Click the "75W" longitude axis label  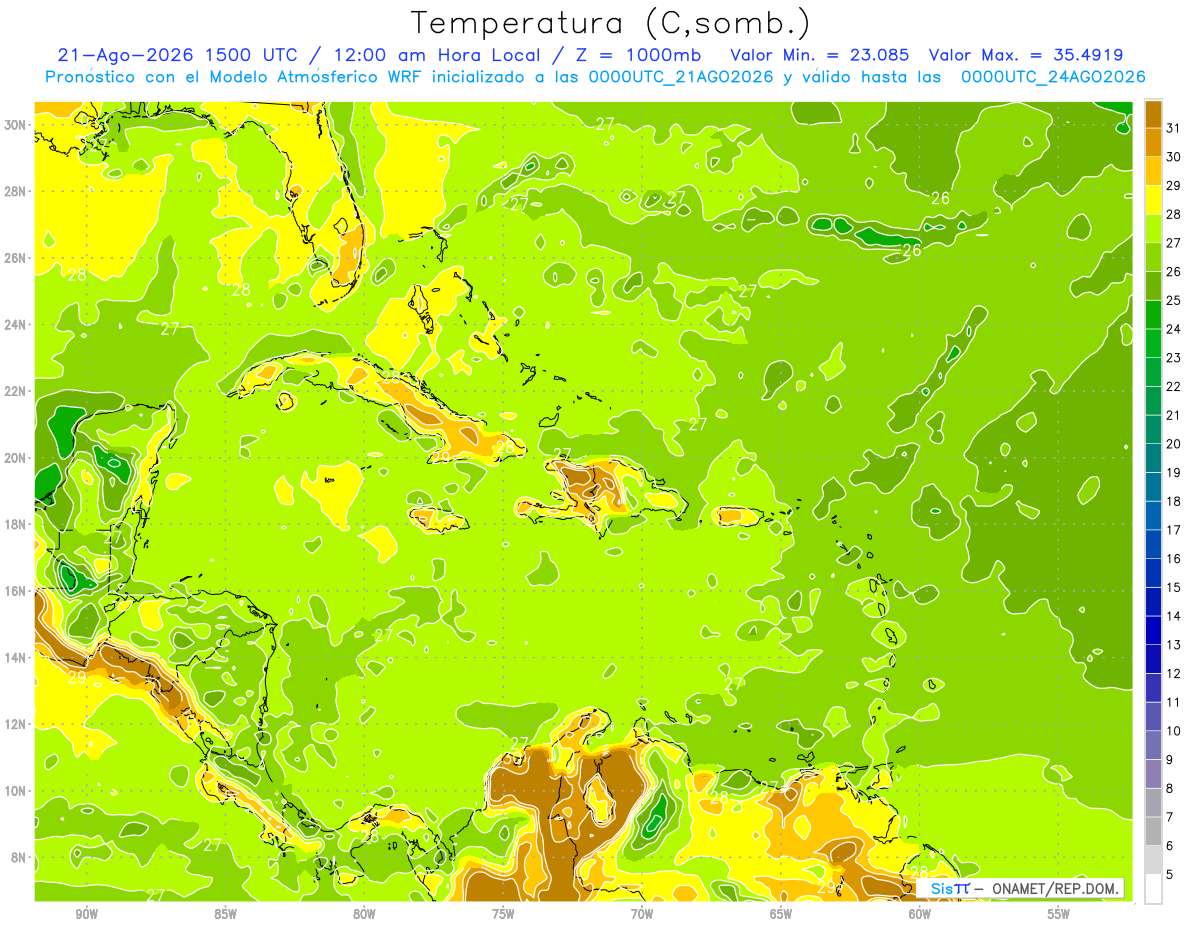tap(503, 914)
